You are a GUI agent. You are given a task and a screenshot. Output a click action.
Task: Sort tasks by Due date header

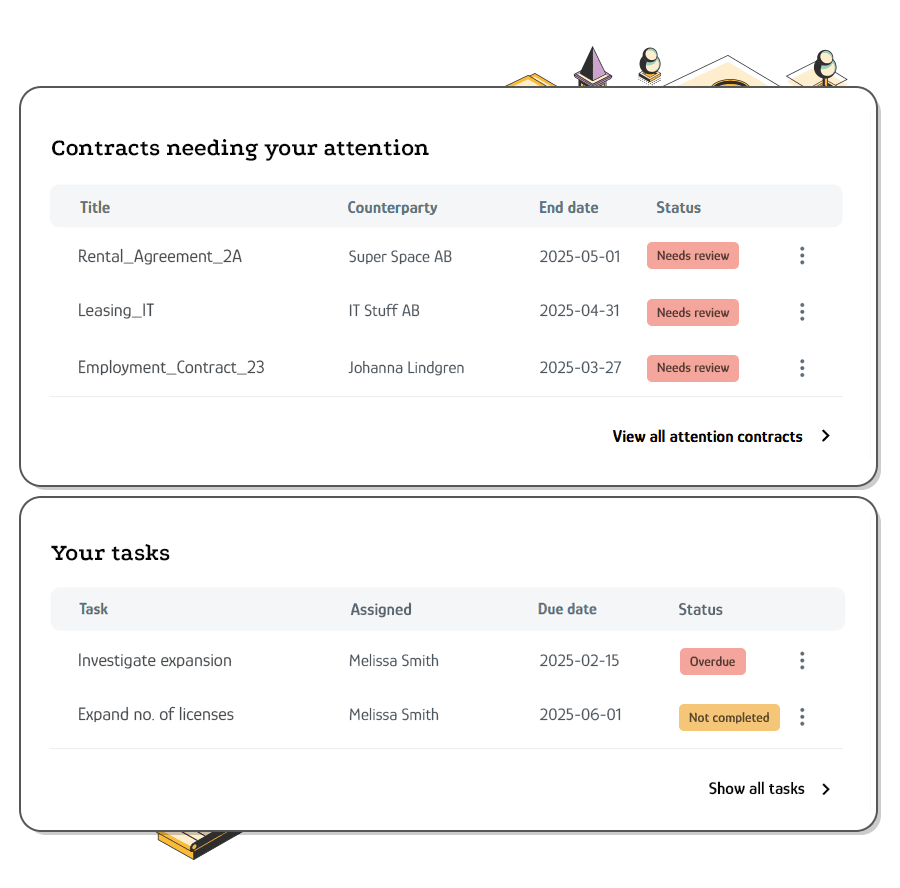pos(567,609)
